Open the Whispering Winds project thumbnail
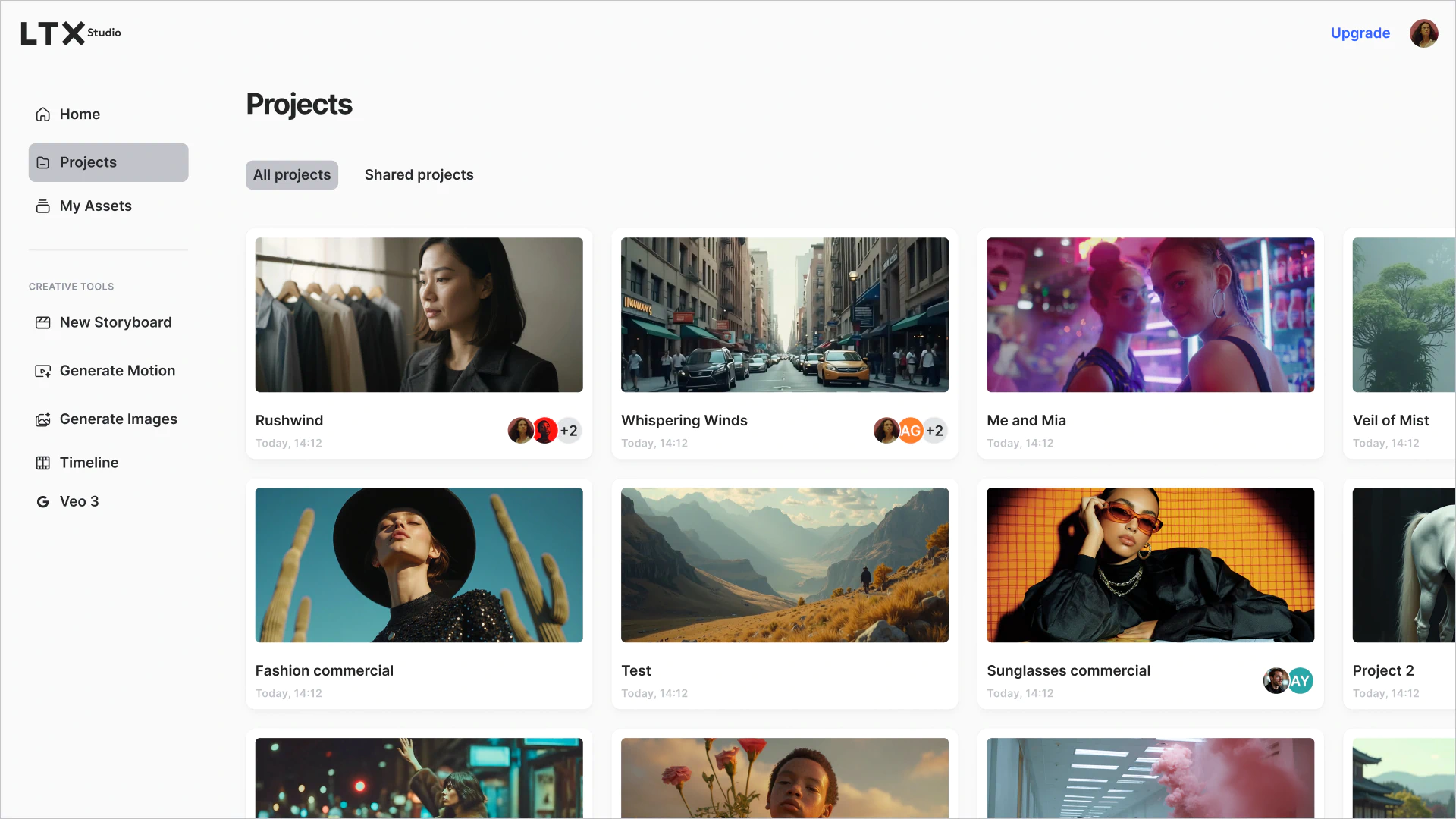 [784, 315]
